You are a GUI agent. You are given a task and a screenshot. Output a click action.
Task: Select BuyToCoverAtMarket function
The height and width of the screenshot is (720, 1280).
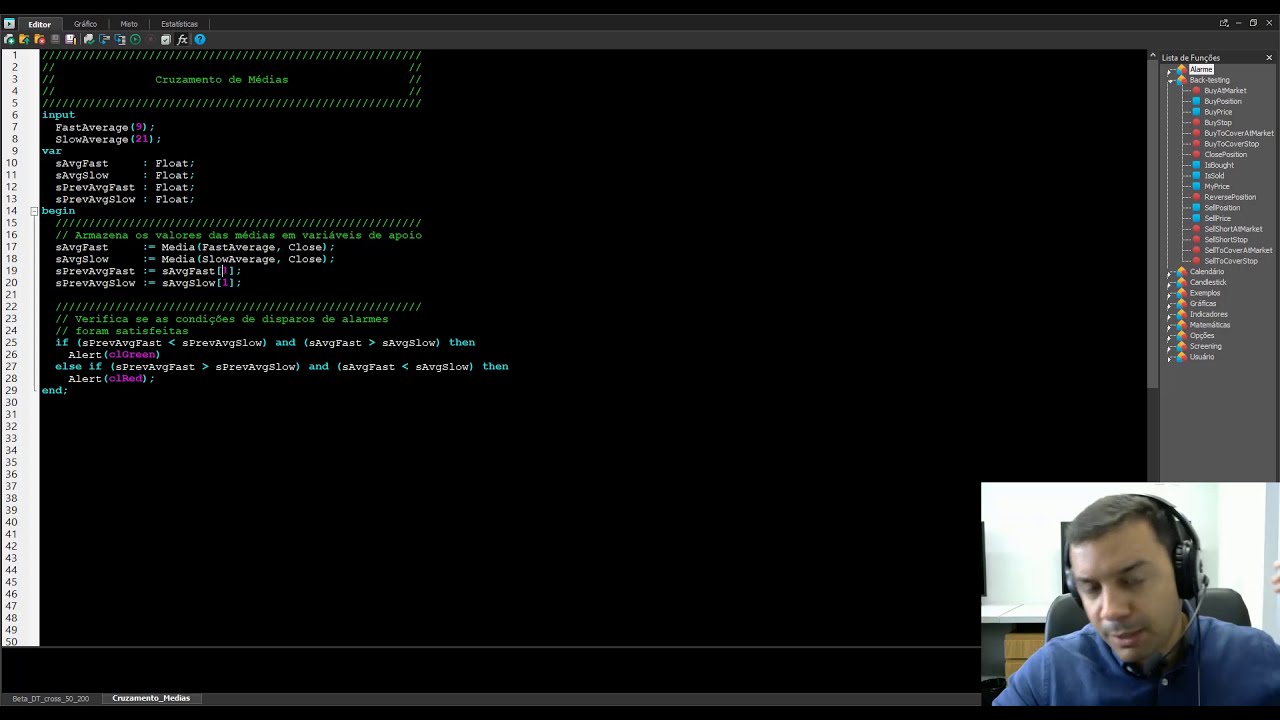1239,133
